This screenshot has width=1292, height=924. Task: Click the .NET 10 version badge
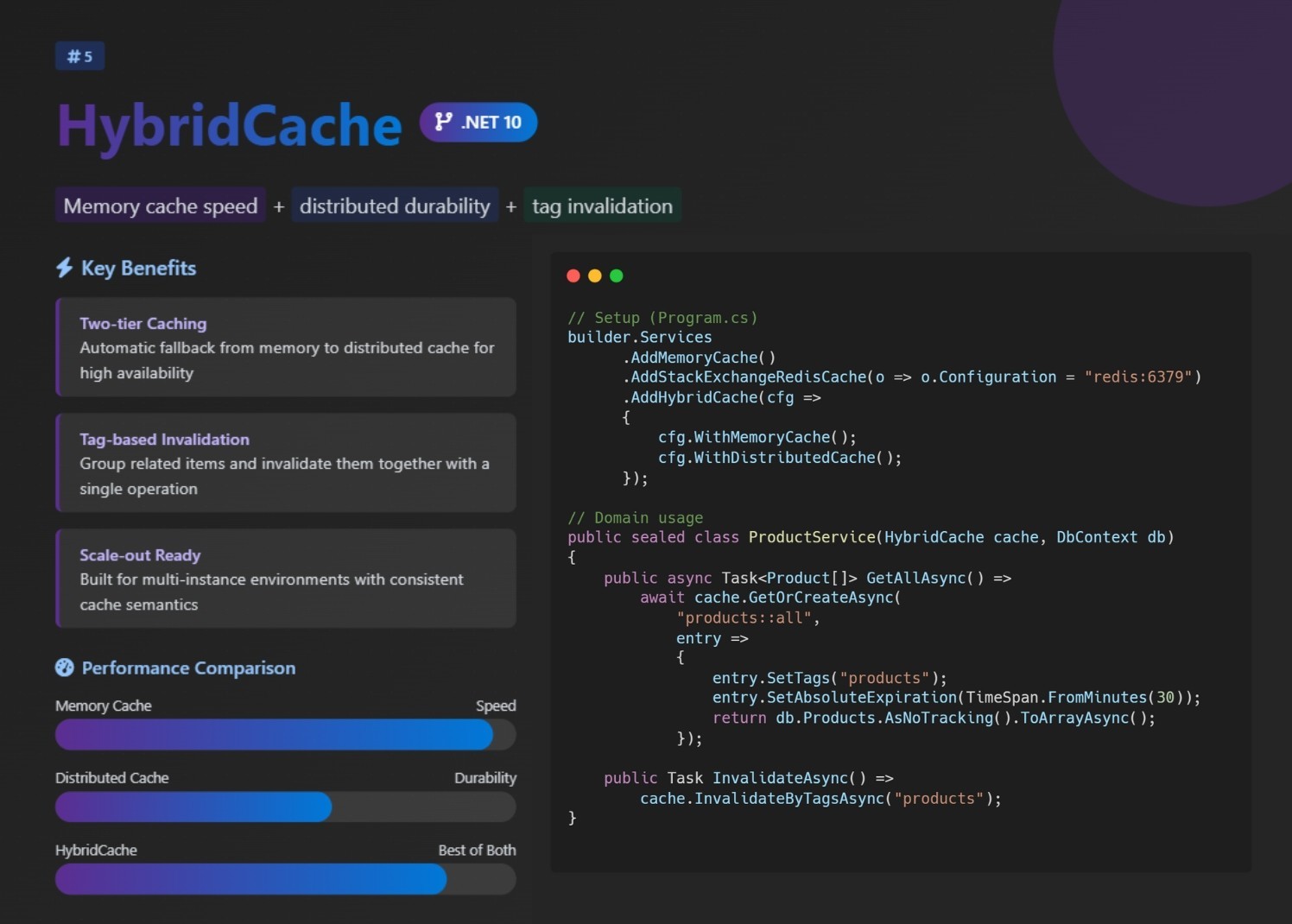tap(478, 122)
